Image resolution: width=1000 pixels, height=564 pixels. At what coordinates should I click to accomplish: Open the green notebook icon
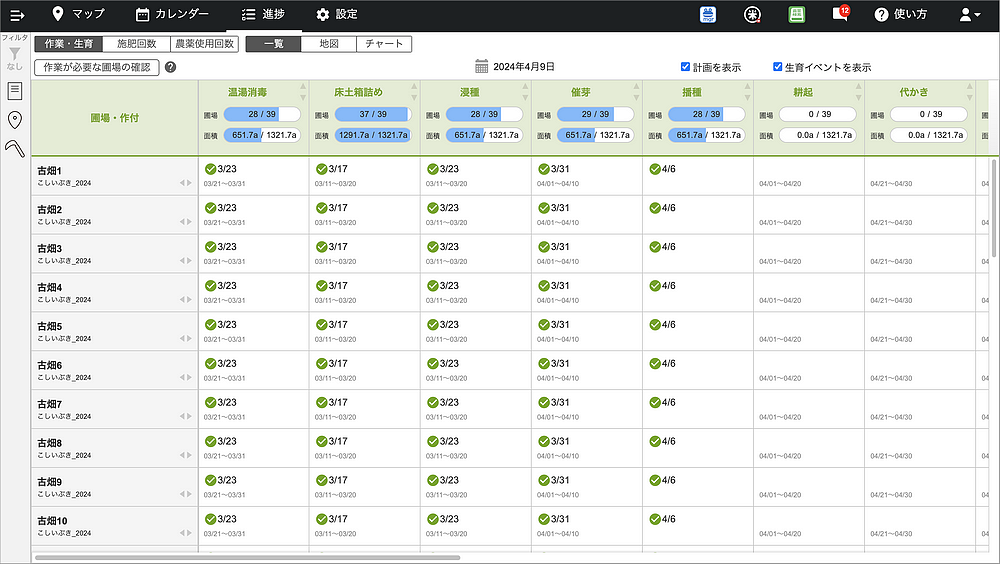click(x=797, y=15)
